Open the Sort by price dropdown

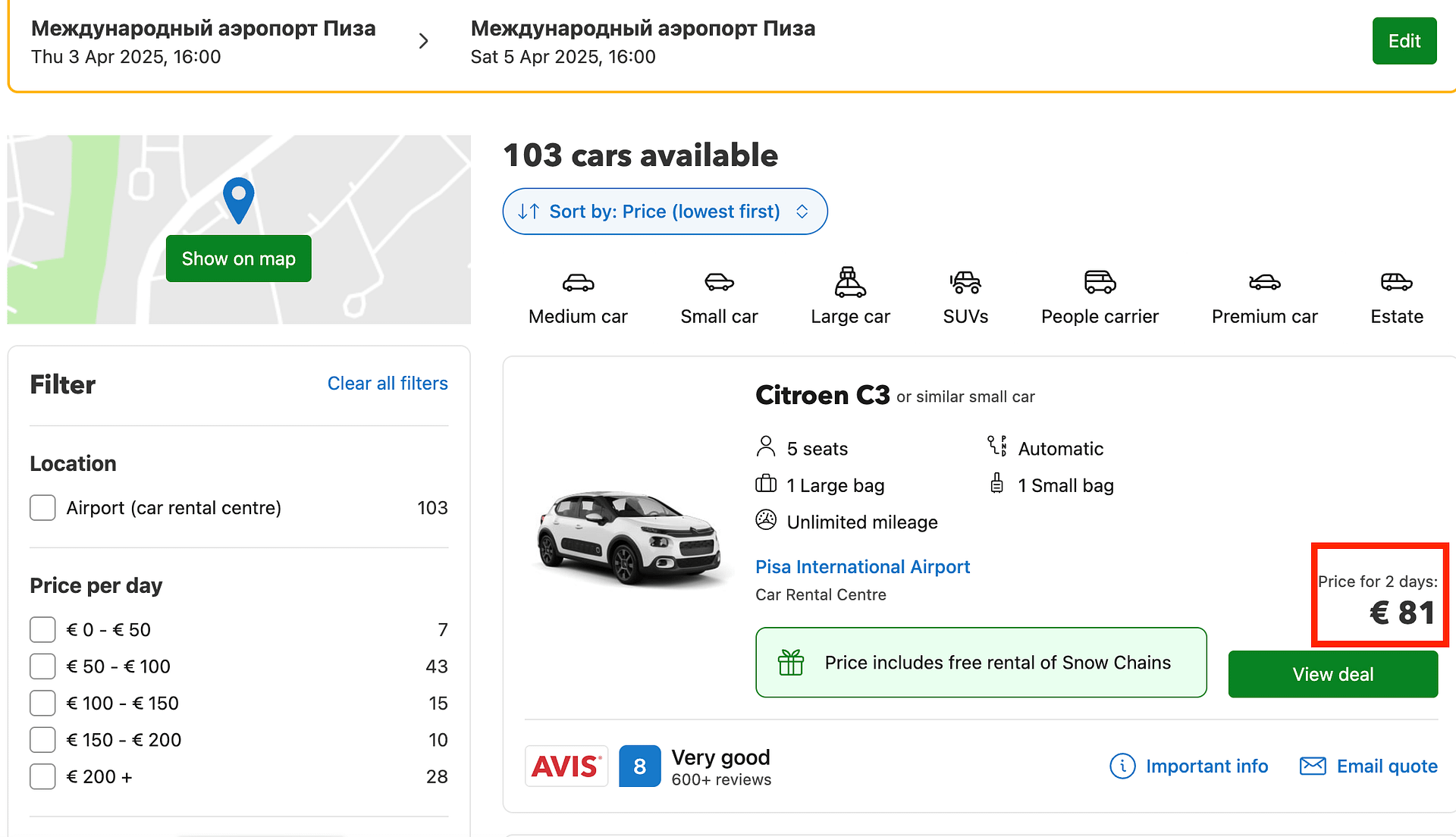(664, 212)
